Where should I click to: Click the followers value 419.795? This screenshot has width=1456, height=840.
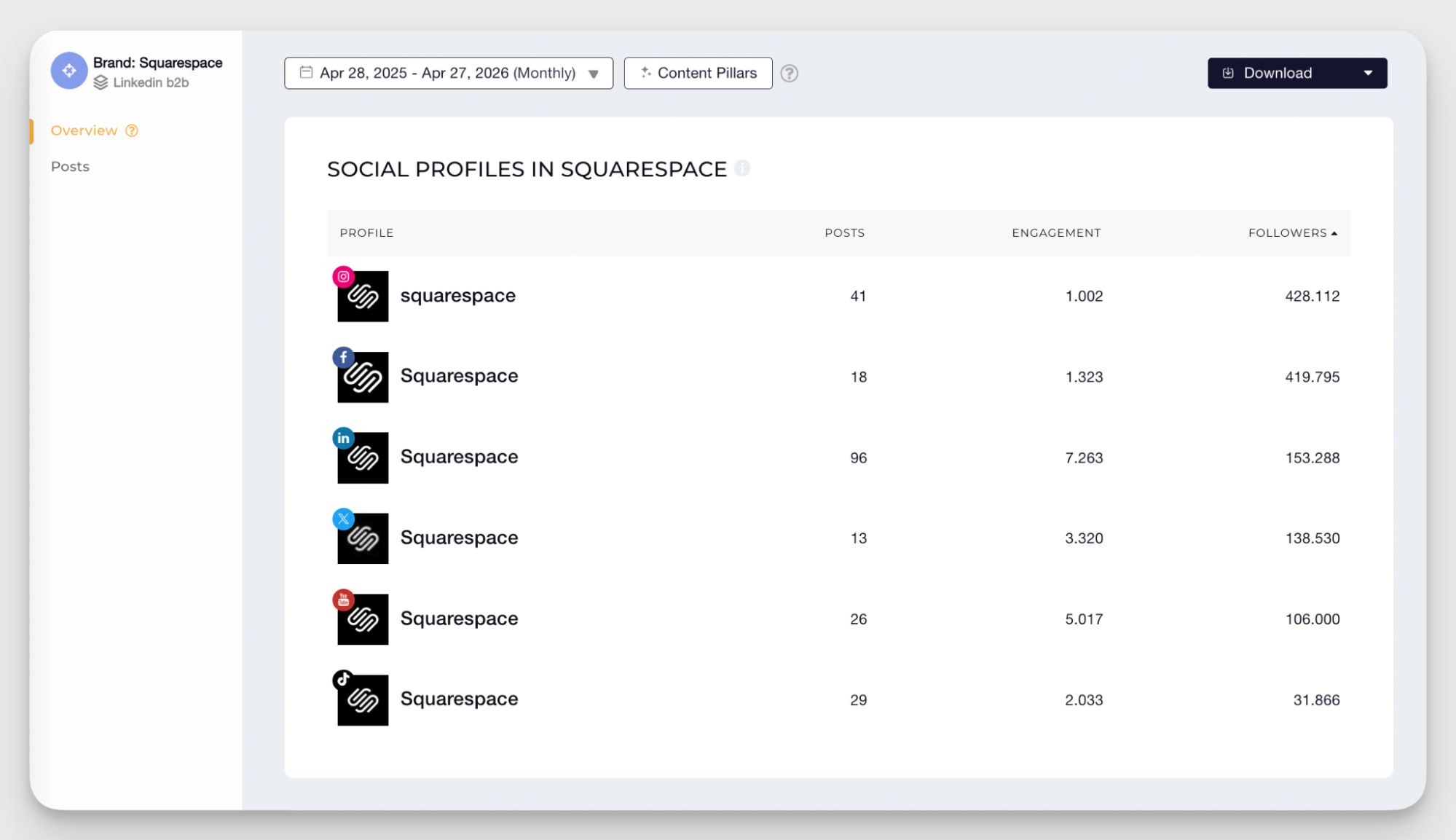1313,377
